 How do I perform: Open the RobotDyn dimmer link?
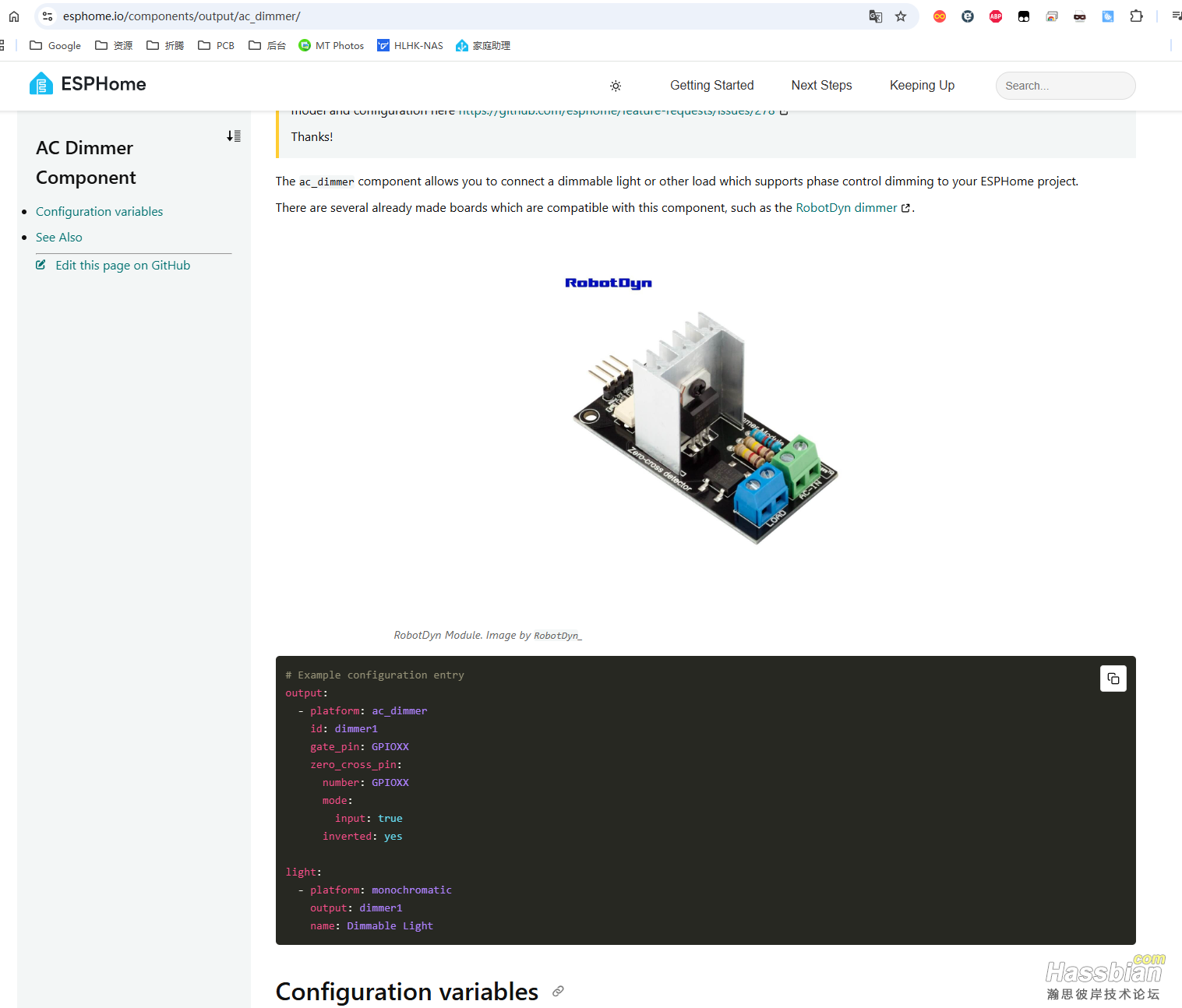[x=846, y=208]
